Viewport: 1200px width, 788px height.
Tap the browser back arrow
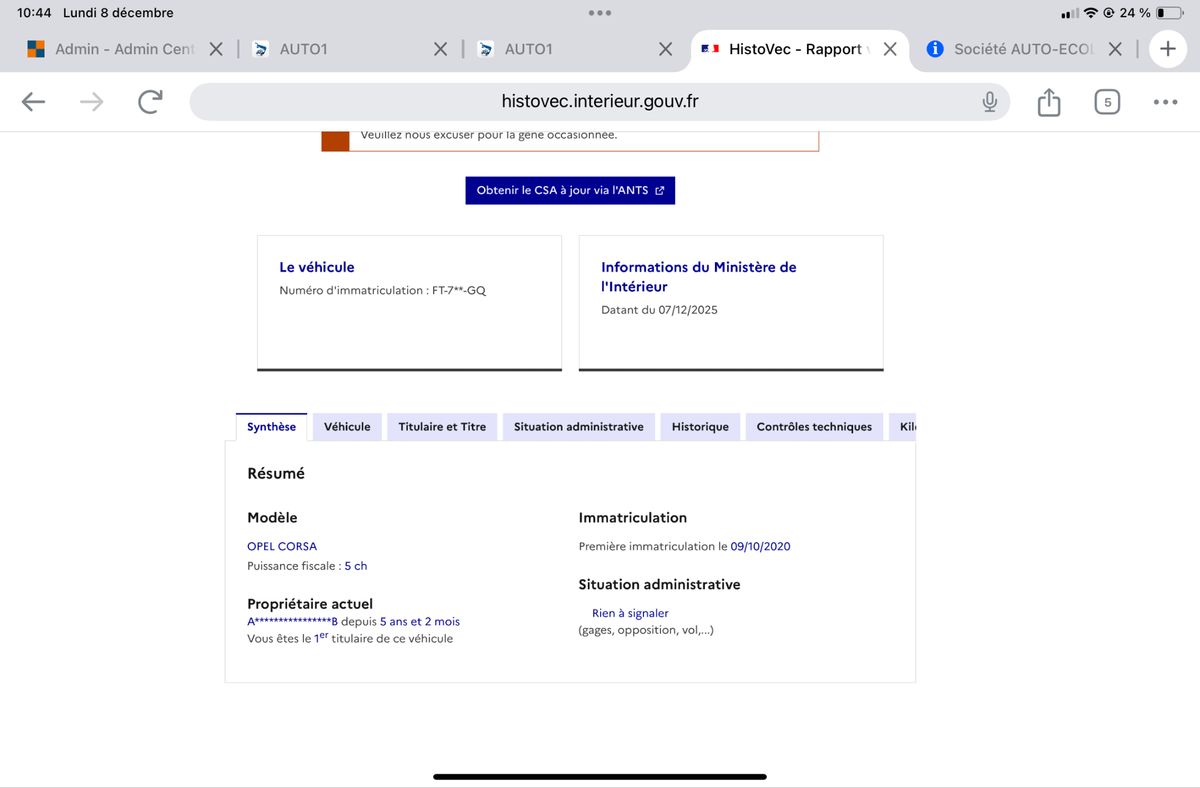[33, 102]
